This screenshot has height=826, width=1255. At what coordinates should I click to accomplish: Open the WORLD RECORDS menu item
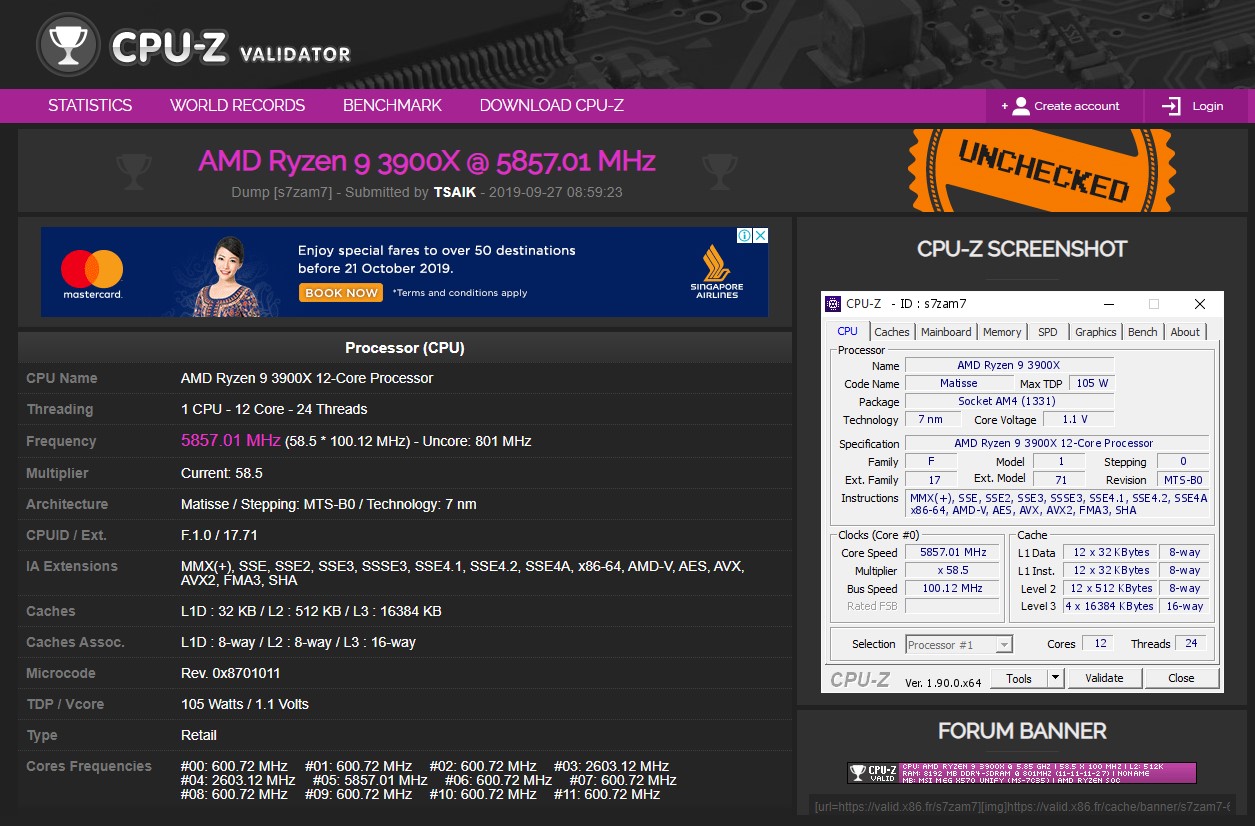[237, 105]
